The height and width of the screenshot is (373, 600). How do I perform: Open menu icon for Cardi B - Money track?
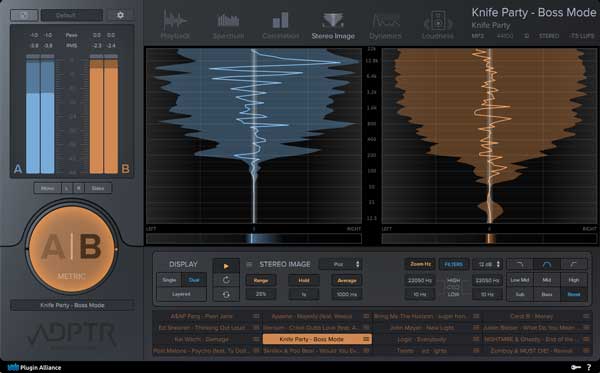[586, 316]
